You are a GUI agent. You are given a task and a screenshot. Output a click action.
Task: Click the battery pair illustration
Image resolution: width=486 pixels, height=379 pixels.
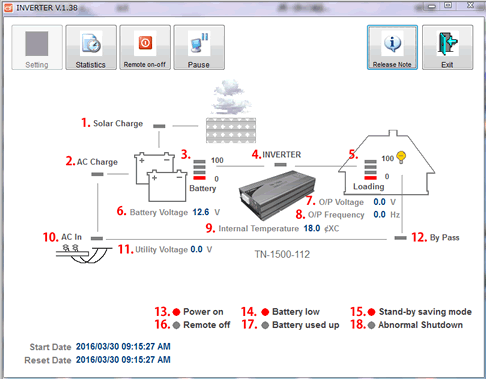tap(160, 177)
